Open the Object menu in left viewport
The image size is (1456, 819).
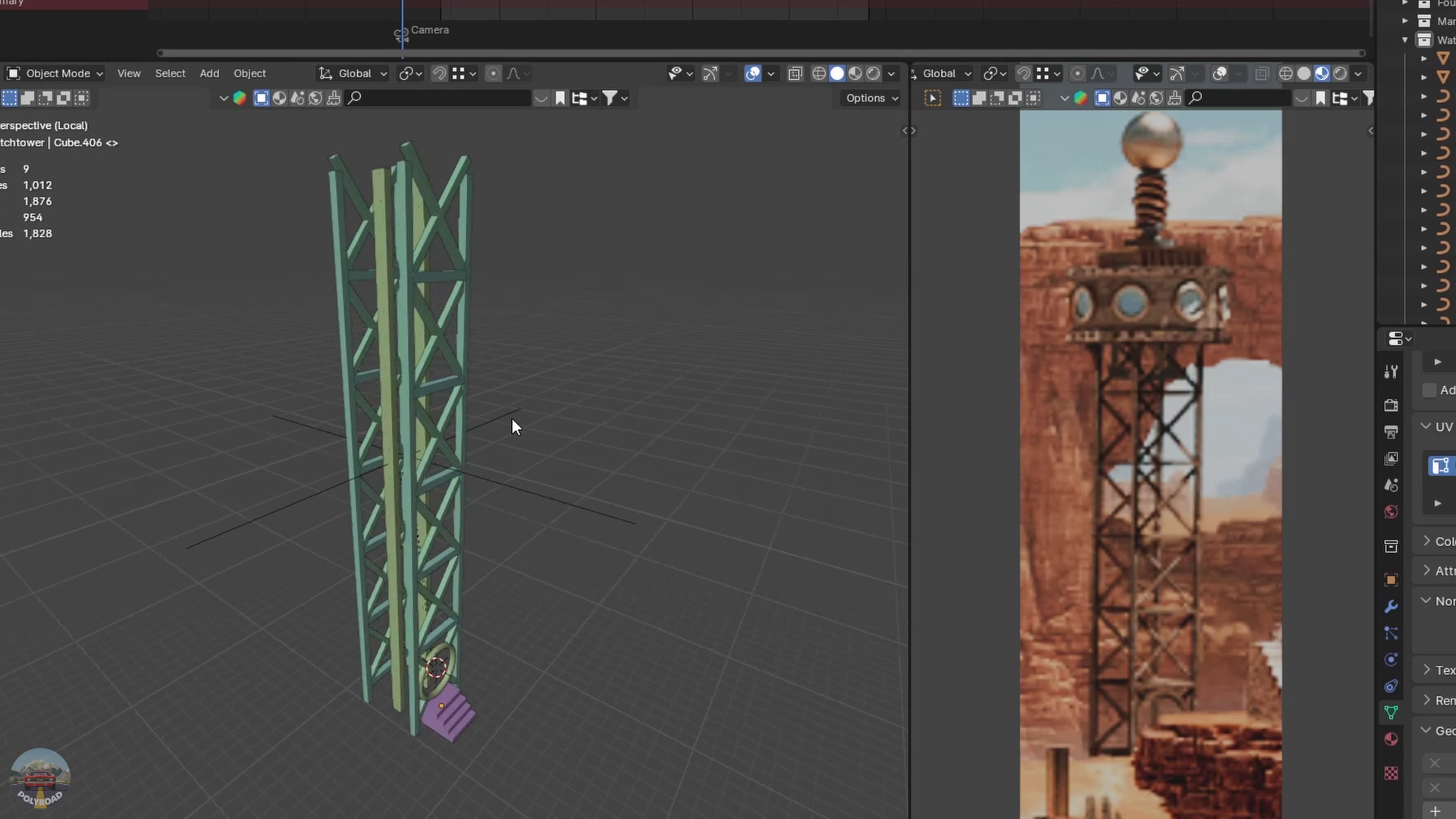click(x=249, y=74)
